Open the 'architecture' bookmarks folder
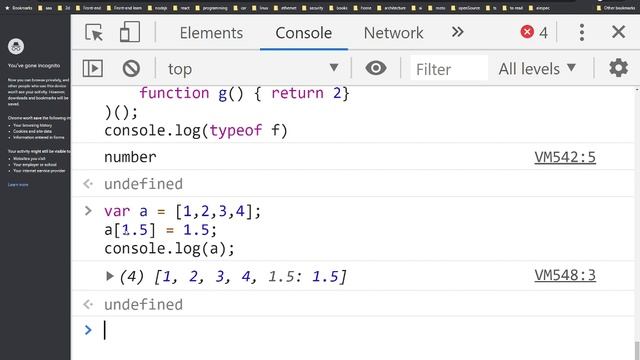This screenshot has height=360, width=640. (391, 8)
